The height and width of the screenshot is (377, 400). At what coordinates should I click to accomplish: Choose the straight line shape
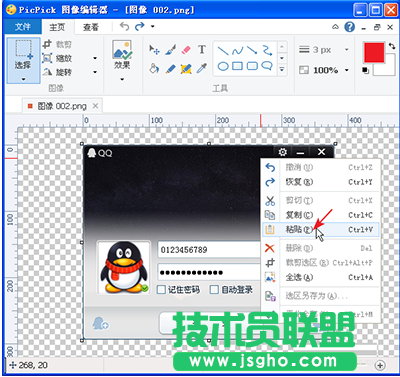click(223, 51)
